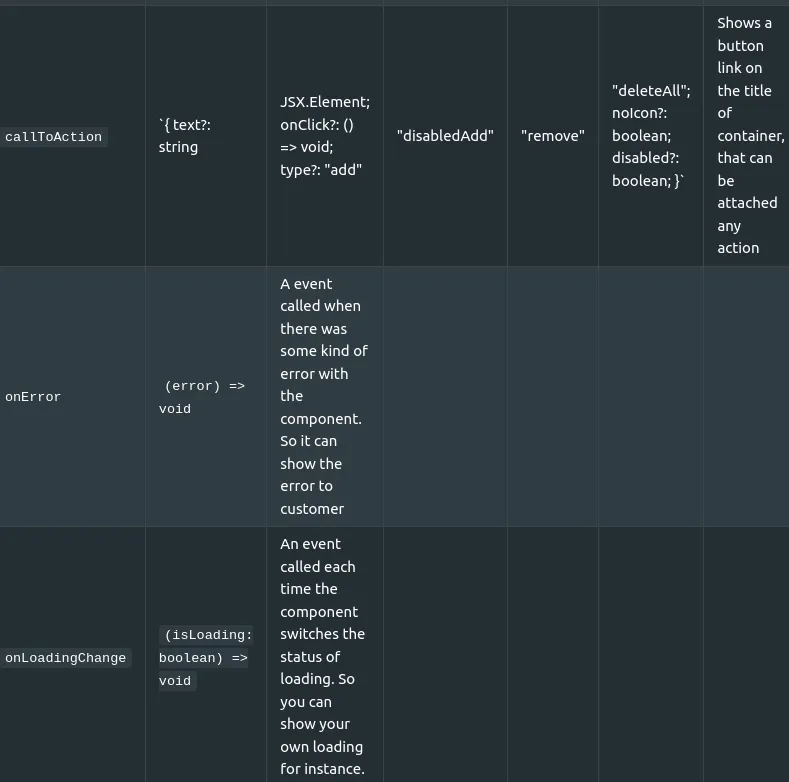The image size is (789, 782).
Task: Select the "(isLoading: boolean) => void" type code
Action: point(206,658)
